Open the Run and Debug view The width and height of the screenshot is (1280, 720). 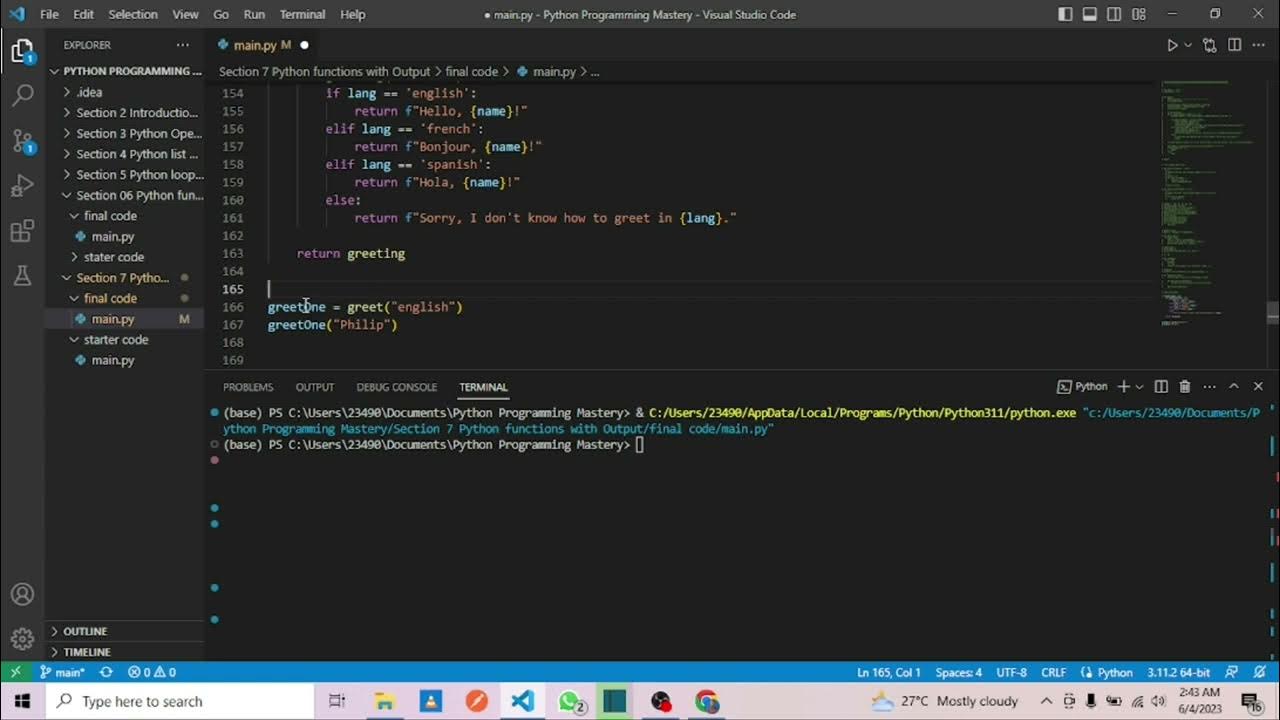pos(22,186)
